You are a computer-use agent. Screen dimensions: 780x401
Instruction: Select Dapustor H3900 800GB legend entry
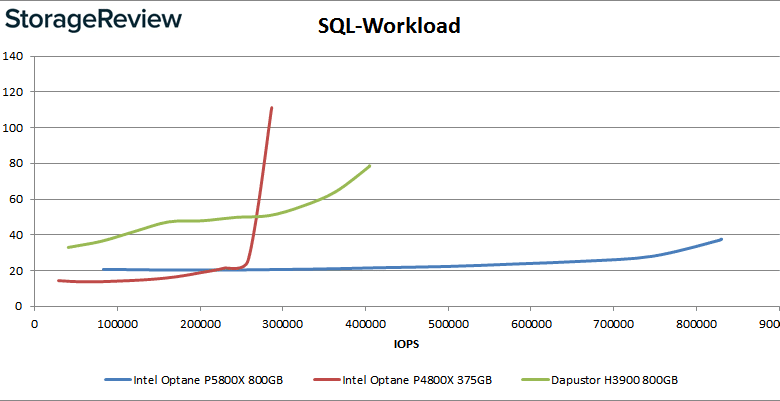pyautogui.click(x=599, y=381)
